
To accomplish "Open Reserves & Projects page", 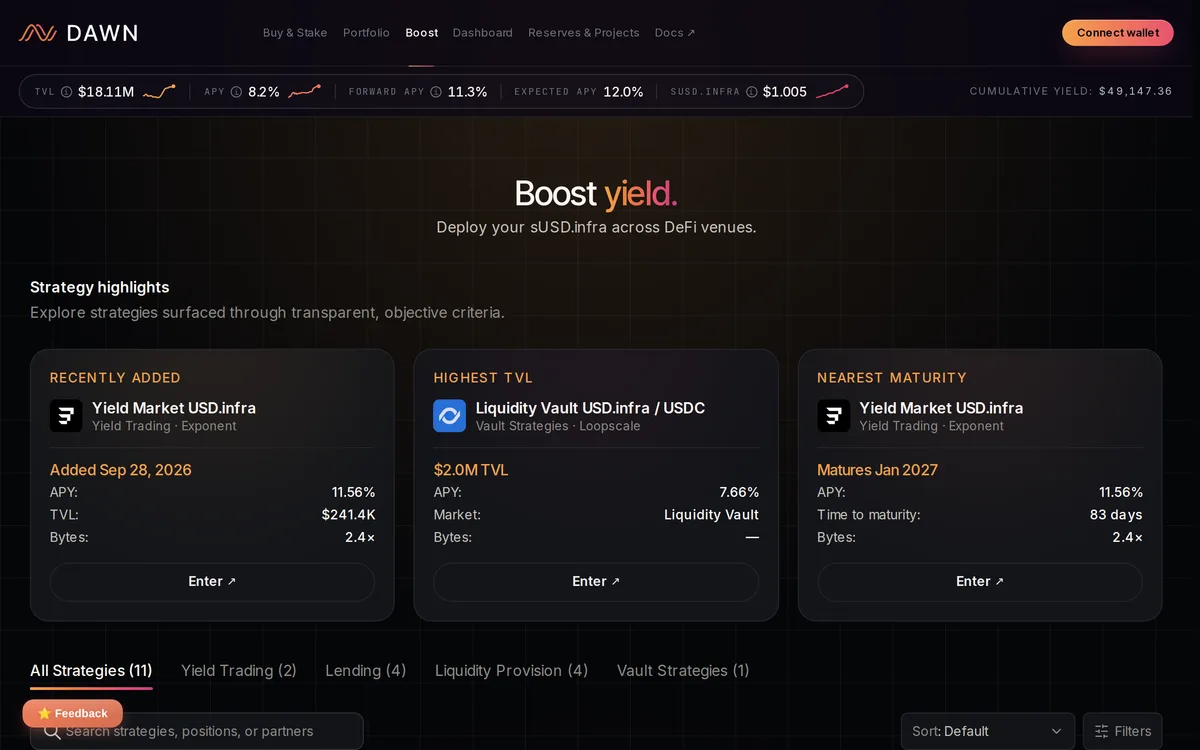I will pos(583,33).
